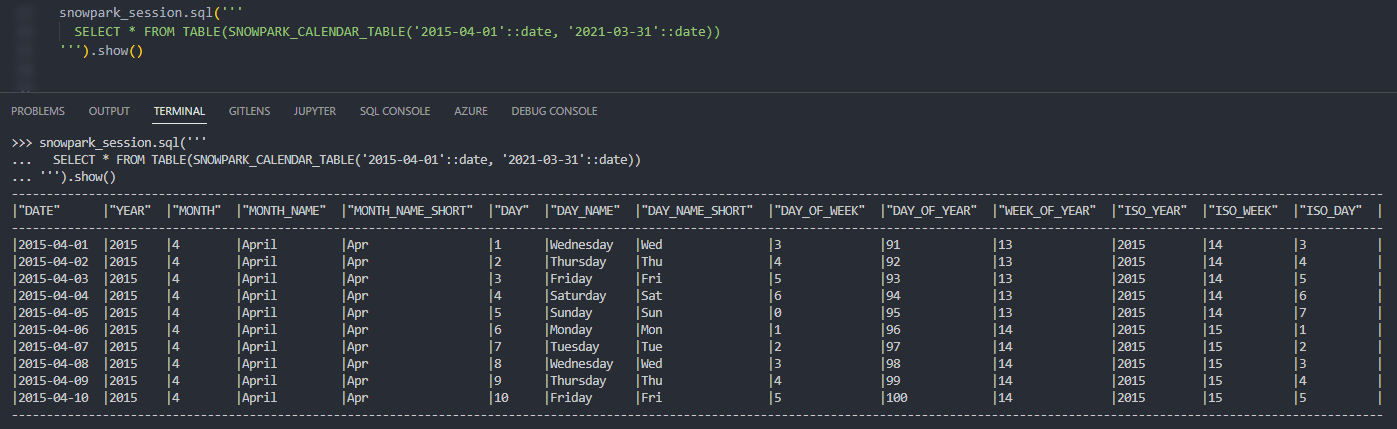1397x429 pixels.
Task: Switch to the OUTPUT tab
Action: coord(109,111)
